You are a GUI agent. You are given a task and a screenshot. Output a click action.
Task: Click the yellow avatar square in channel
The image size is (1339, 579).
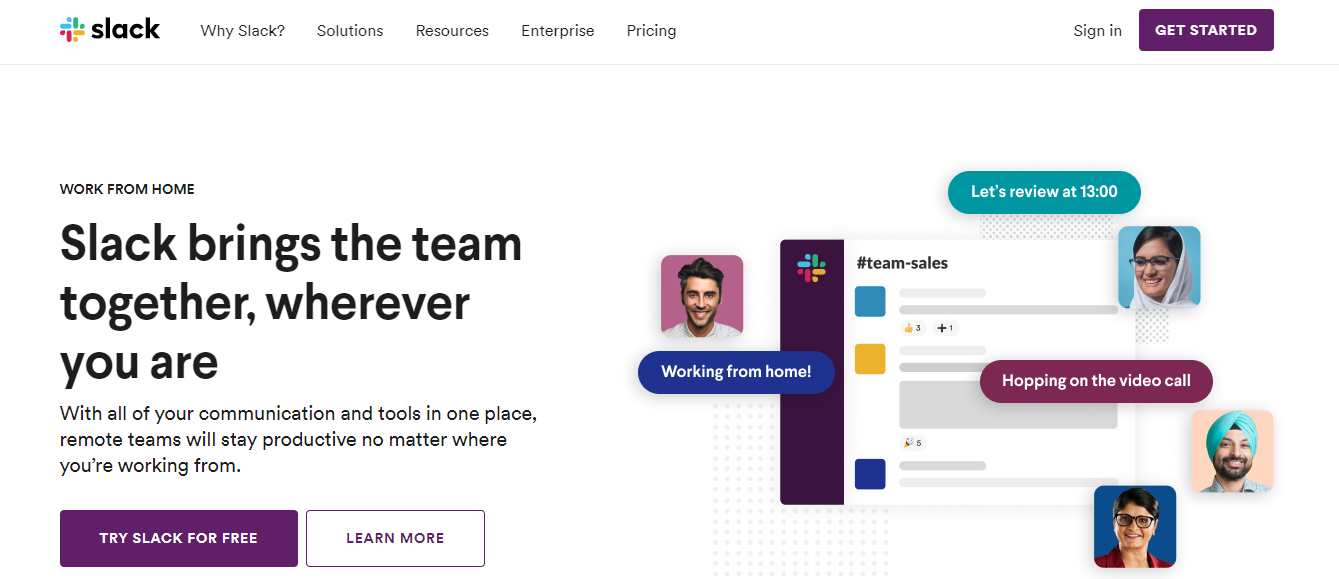[870, 359]
